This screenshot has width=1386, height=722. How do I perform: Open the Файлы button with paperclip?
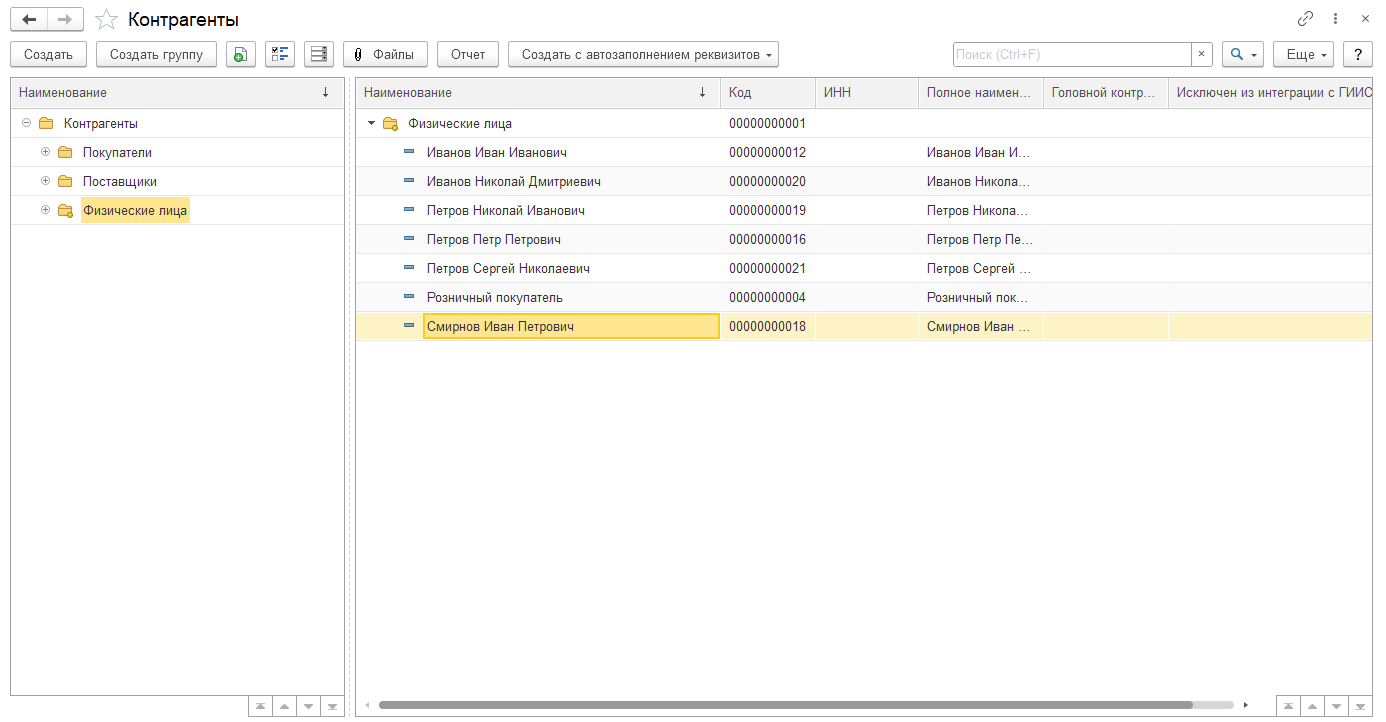(x=385, y=54)
